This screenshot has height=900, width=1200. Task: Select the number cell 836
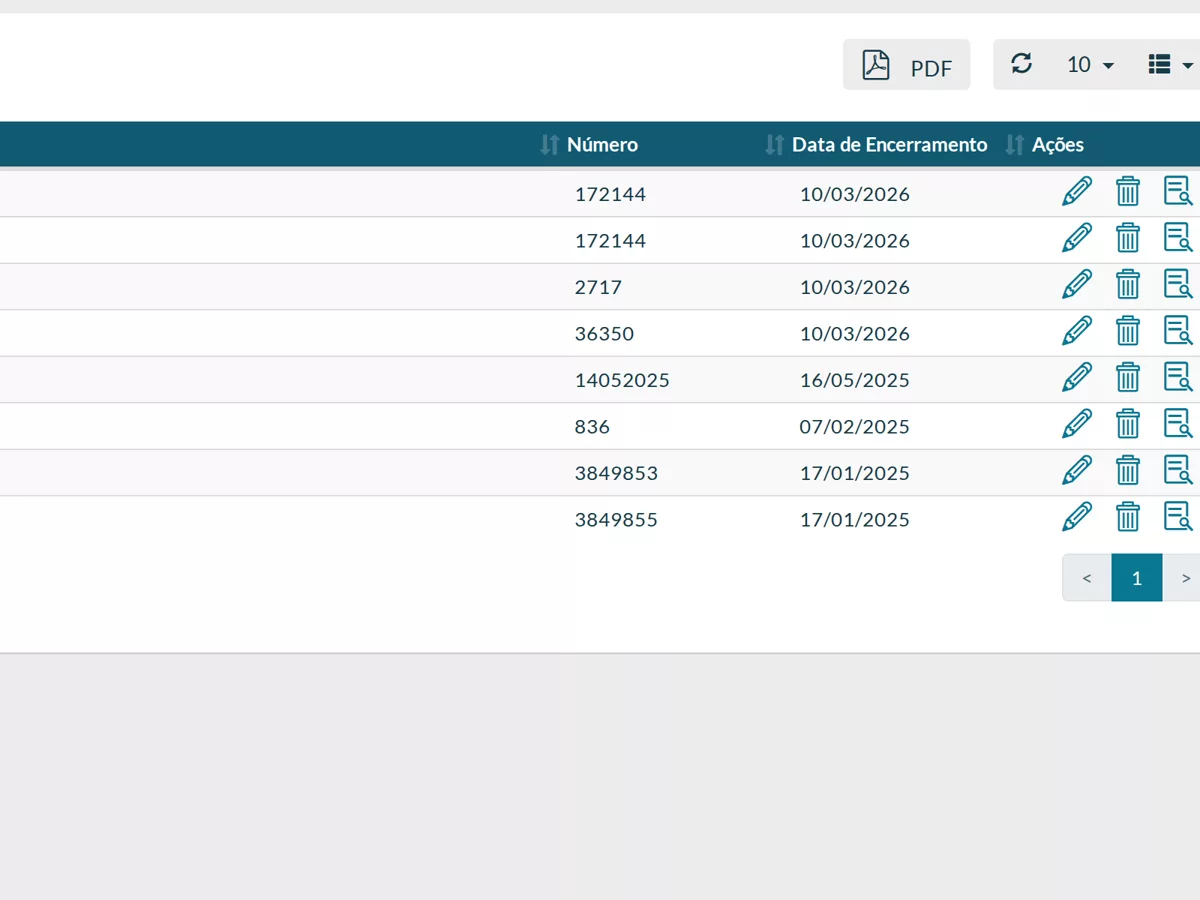[592, 426]
